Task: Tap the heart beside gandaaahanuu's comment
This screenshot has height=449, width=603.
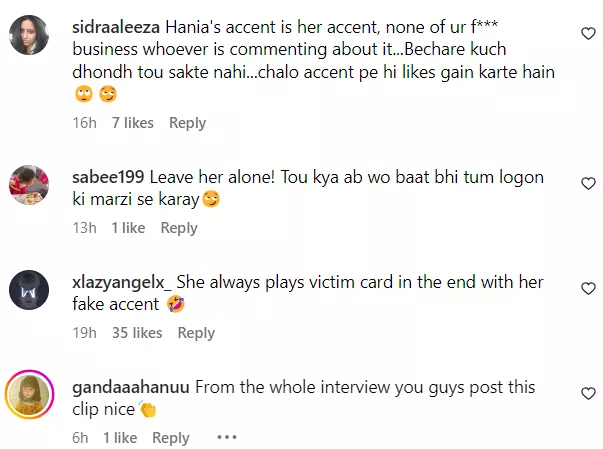Action: pos(588,394)
